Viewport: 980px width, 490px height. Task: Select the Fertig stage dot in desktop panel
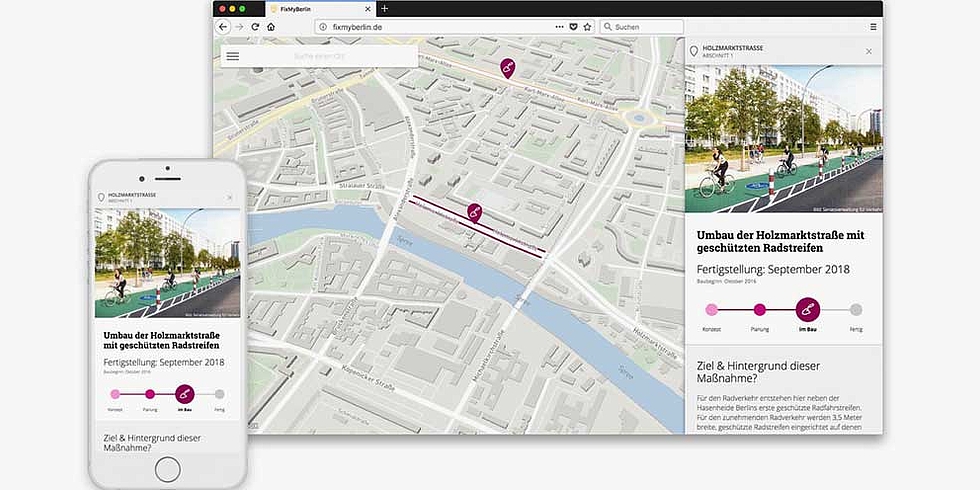856,309
